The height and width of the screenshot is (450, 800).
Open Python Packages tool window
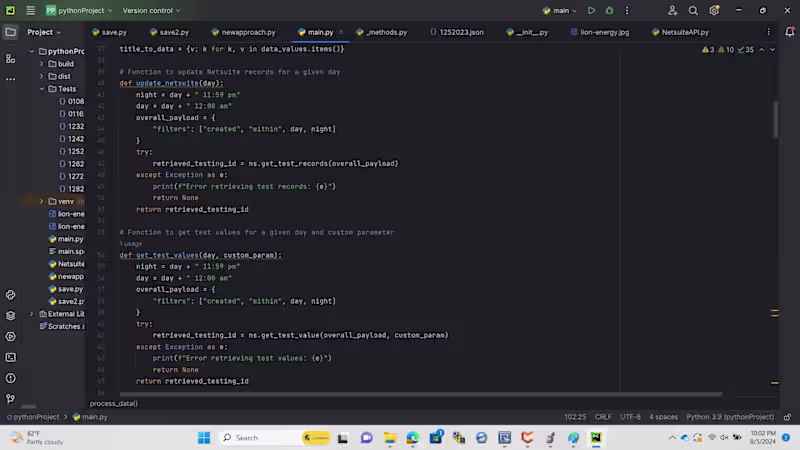[10, 316]
